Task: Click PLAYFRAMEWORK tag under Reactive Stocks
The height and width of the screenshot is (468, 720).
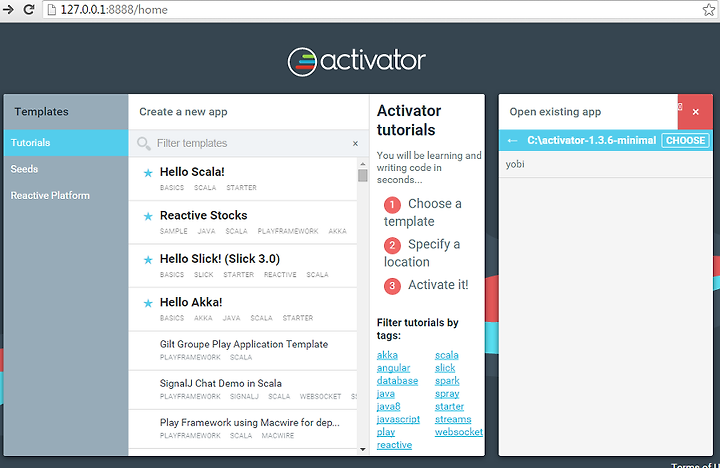Action: (x=287, y=231)
